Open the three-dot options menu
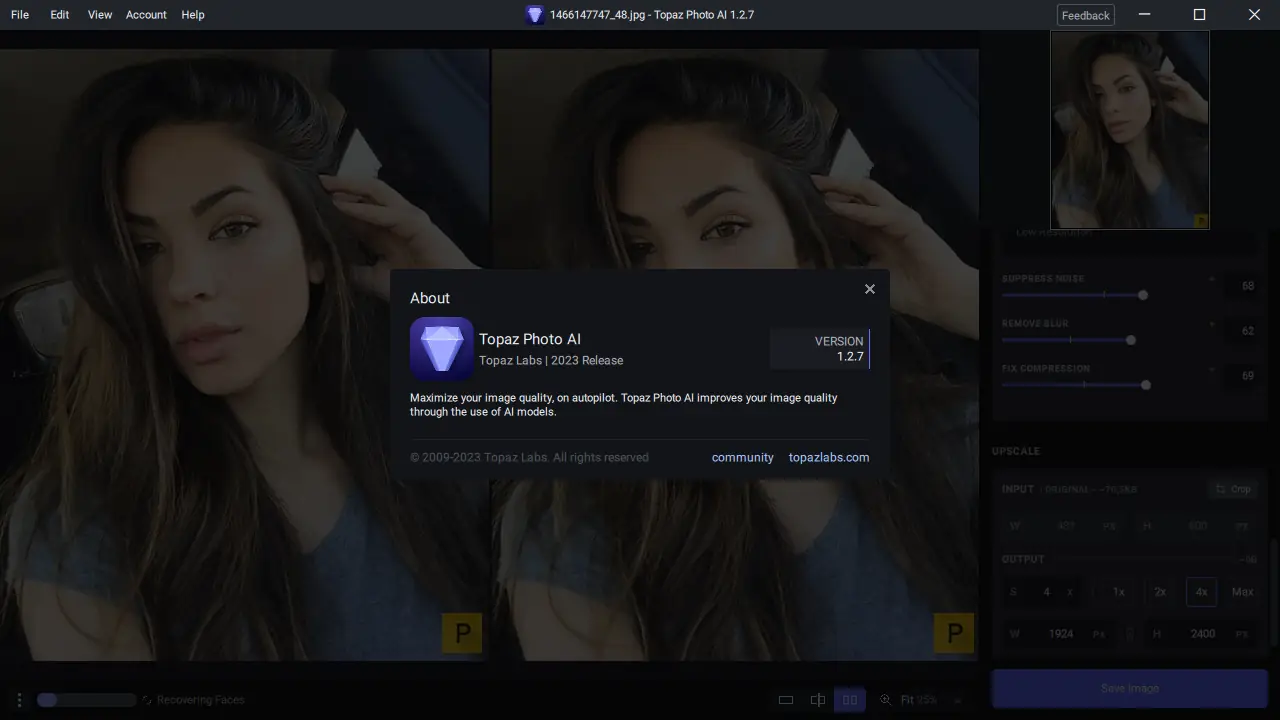This screenshot has height=720, width=1280. [x=18, y=700]
